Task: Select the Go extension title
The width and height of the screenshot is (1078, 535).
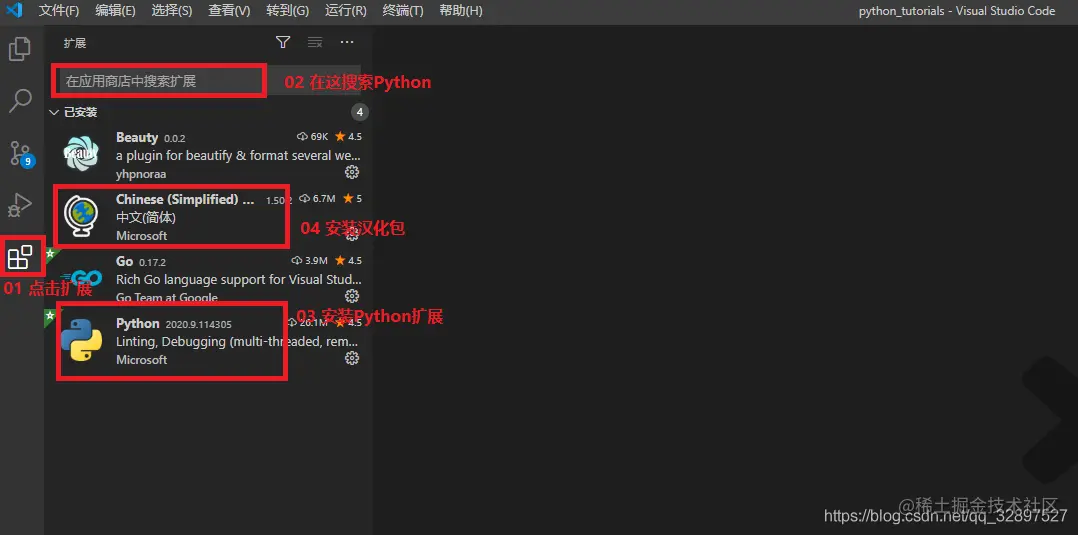Action: pos(124,261)
